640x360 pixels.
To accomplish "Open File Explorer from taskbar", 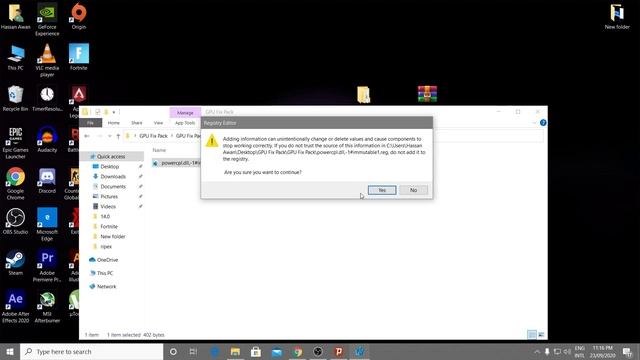I will coord(235,351).
